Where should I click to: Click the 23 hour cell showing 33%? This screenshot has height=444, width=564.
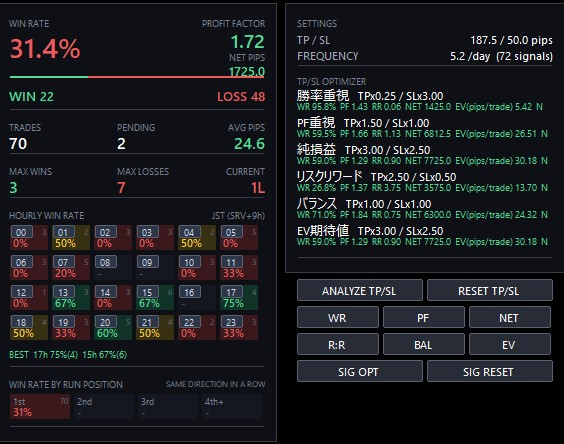[x=239, y=327]
